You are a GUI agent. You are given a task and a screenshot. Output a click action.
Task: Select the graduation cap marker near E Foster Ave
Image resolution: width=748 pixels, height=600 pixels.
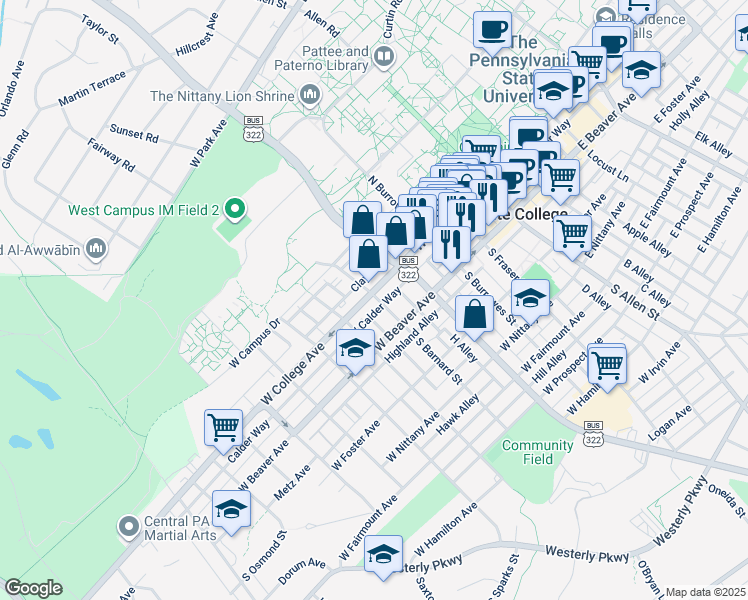[x=641, y=69]
